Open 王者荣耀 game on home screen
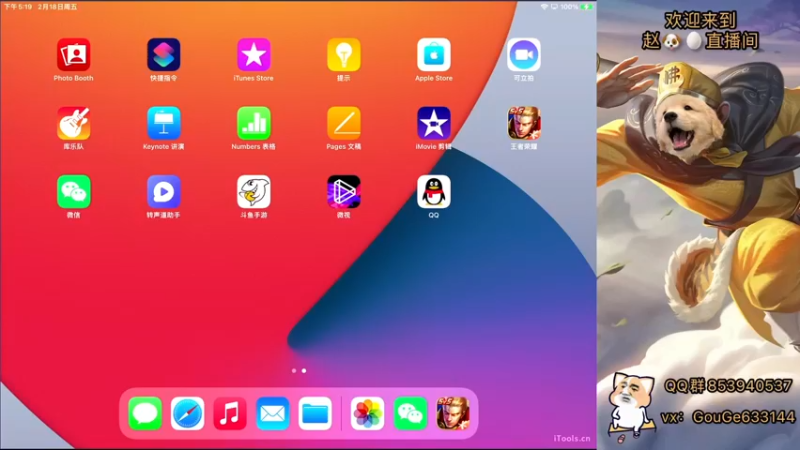The width and height of the screenshot is (800, 450). click(x=523, y=123)
